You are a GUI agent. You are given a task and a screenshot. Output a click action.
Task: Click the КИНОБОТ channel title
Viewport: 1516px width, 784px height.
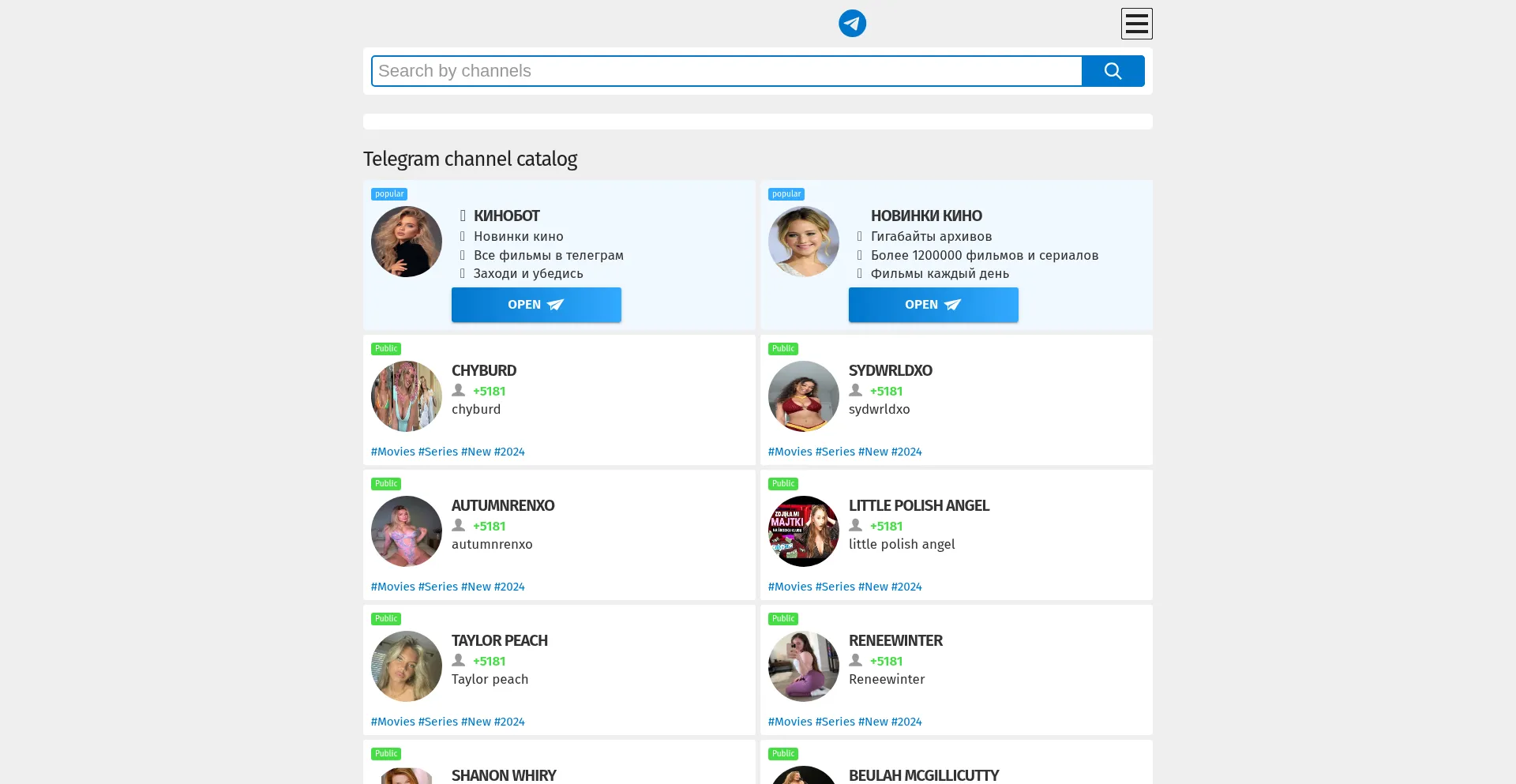click(x=507, y=216)
